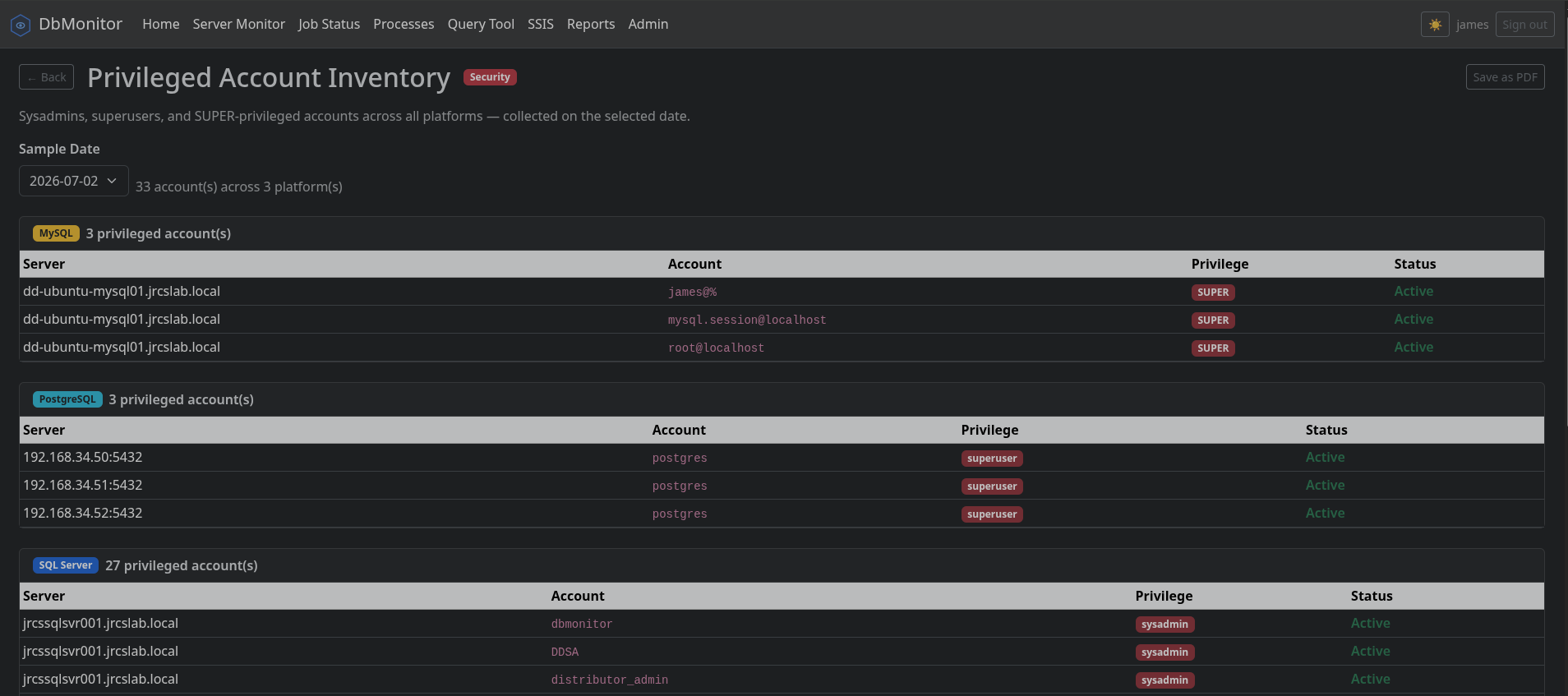Click SQL Server table Privilege column header
Screen dimensions: 1568x696
click(x=1164, y=596)
